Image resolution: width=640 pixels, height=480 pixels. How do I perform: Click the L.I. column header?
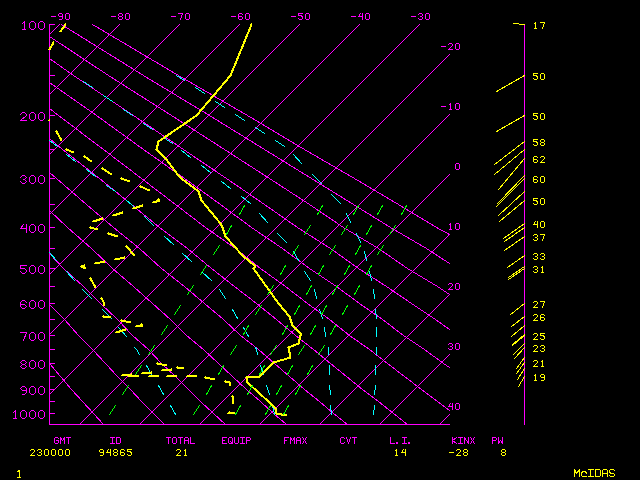400,440
